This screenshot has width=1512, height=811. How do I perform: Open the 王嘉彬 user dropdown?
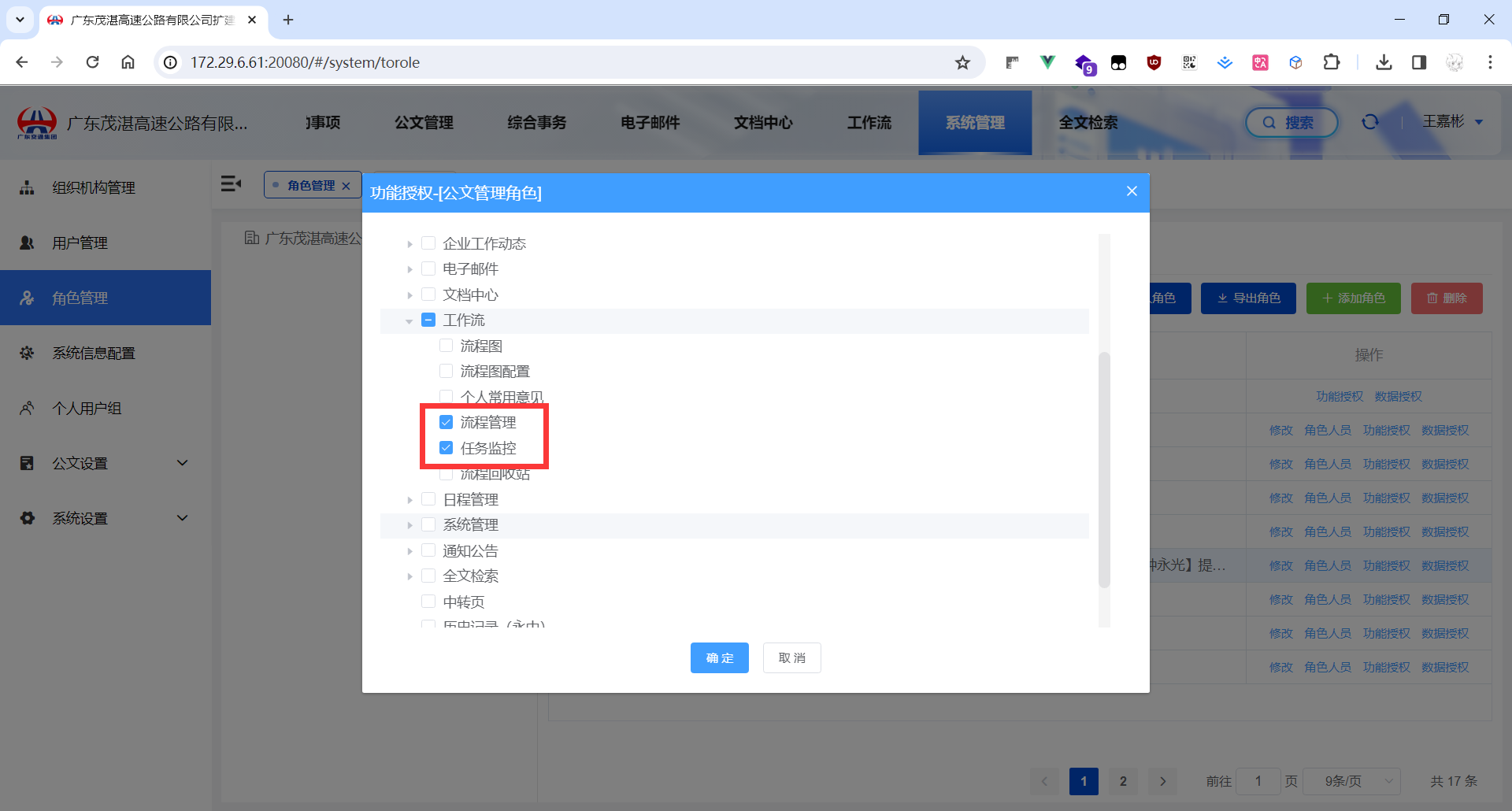1453,121
